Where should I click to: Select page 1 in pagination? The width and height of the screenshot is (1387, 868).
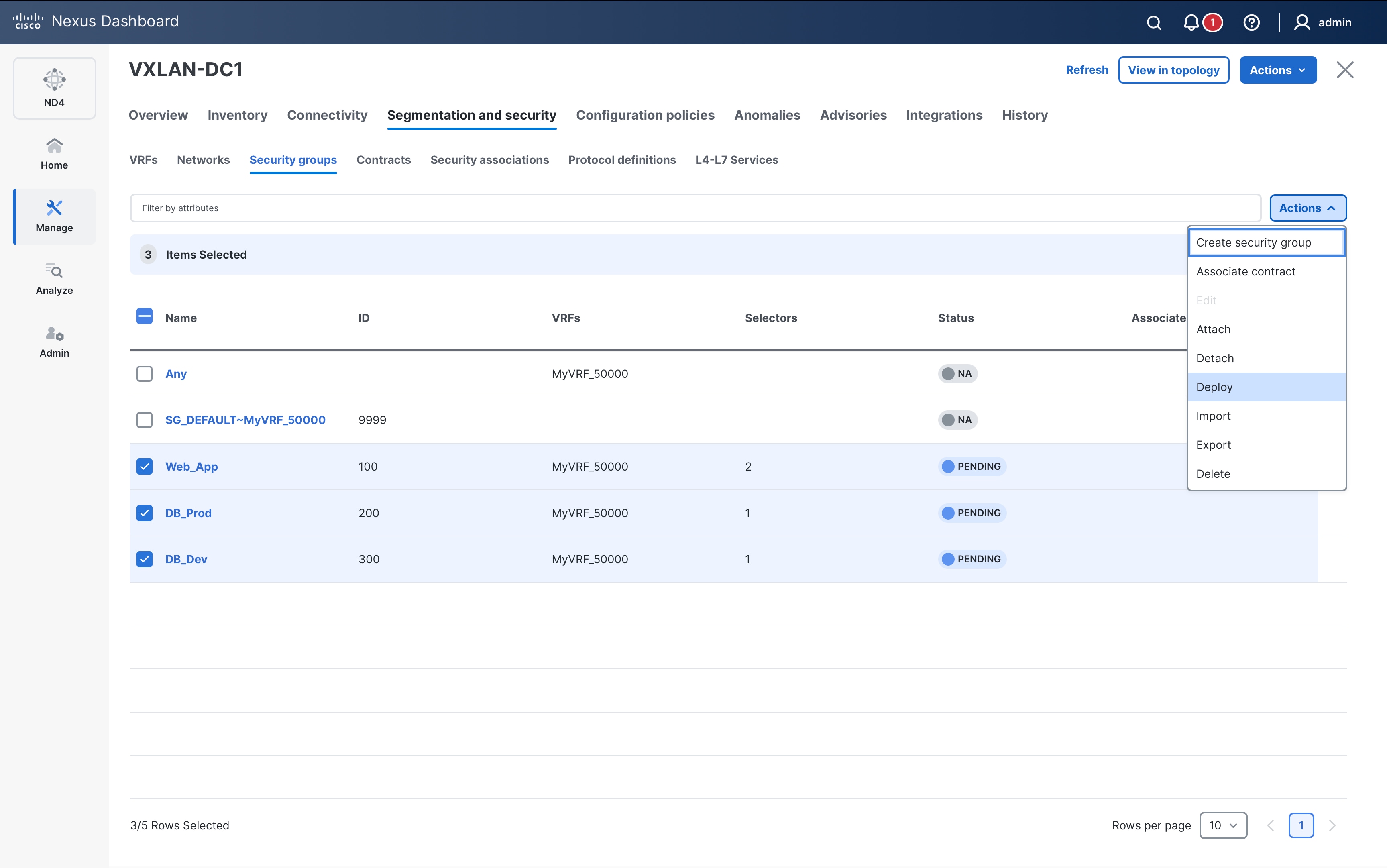pyautogui.click(x=1301, y=825)
